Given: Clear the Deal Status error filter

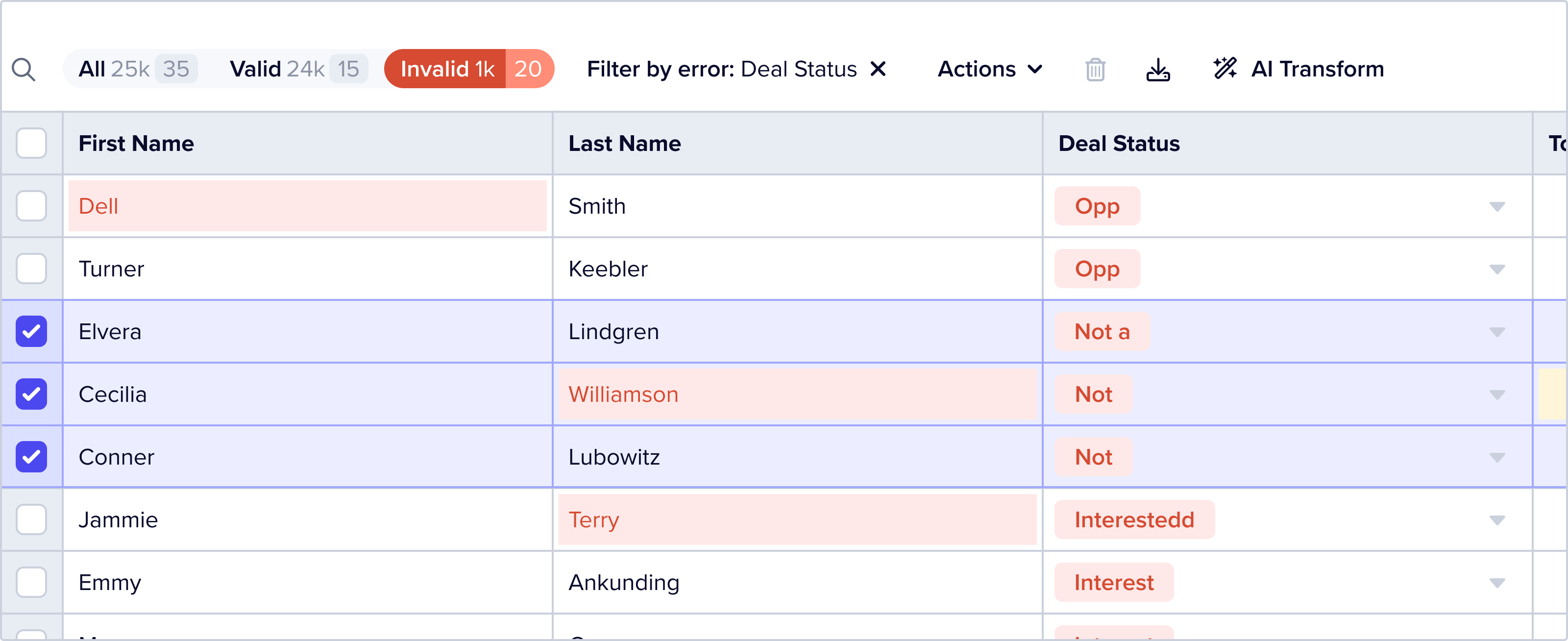Looking at the screenshot, I should (x=878, y=69).
